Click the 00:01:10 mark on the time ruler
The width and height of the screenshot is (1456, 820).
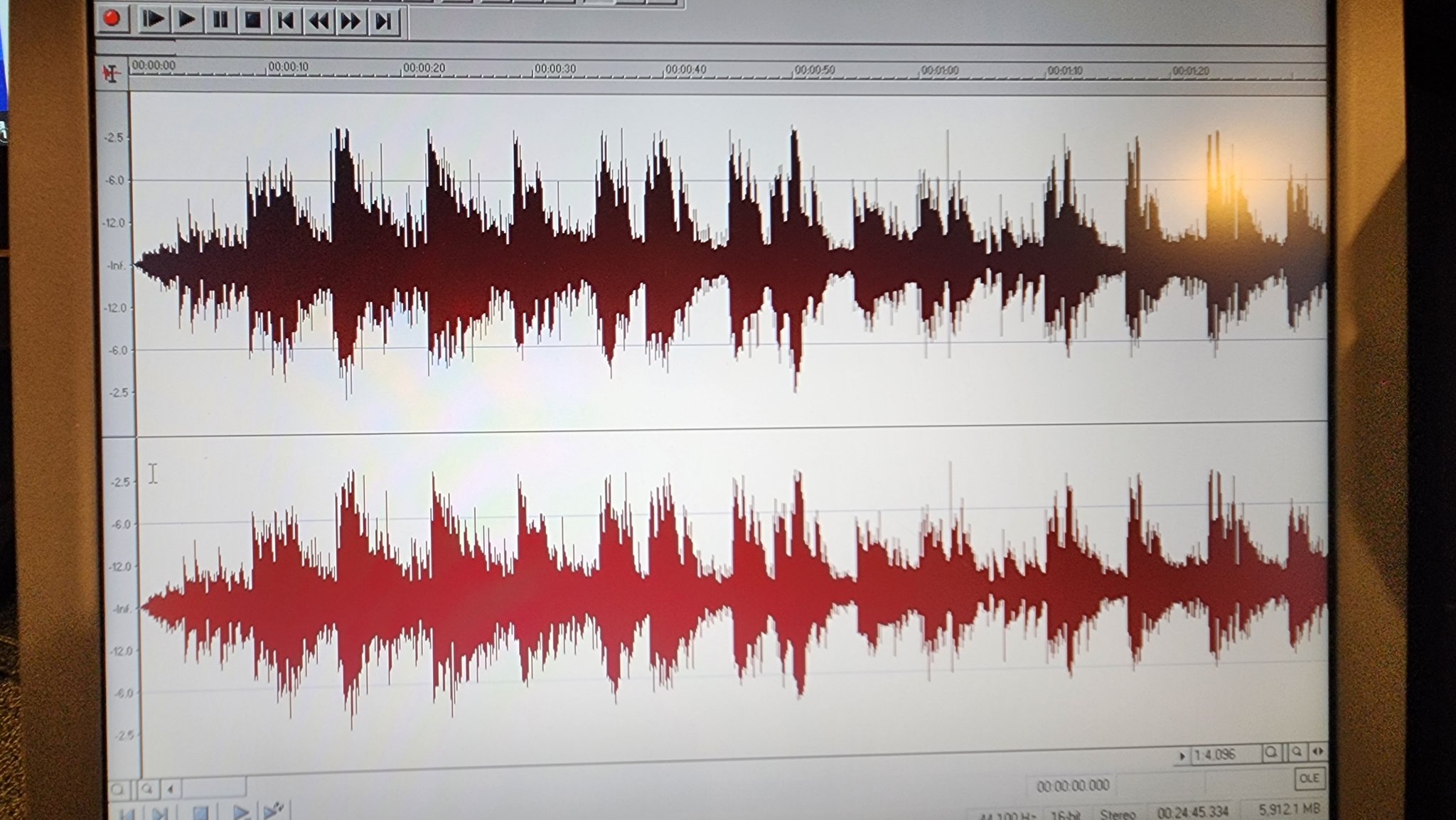pyautogui.click(x=1064, y=71)
